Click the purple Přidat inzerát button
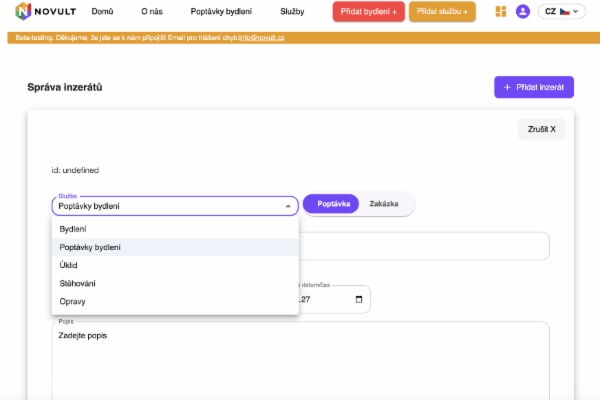Viewport: 600px width, 400px height. (534, 87)
